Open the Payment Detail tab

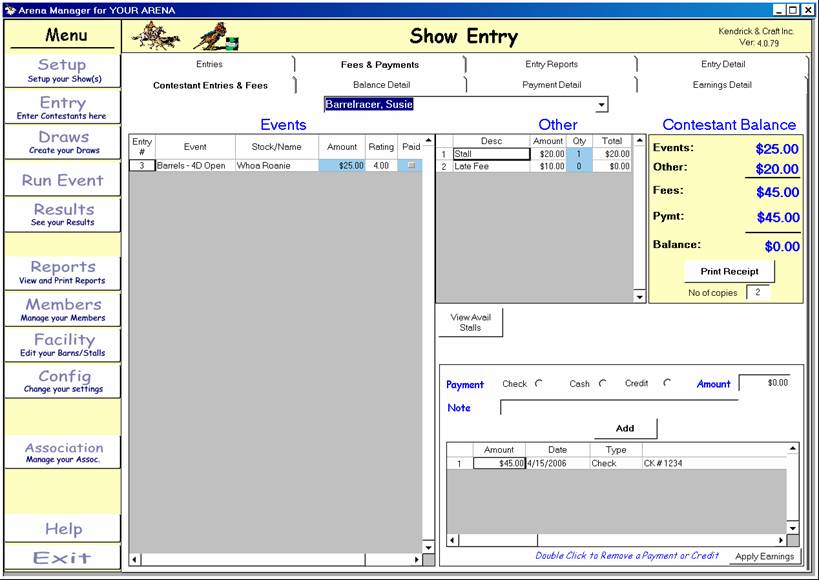[551, 85]
